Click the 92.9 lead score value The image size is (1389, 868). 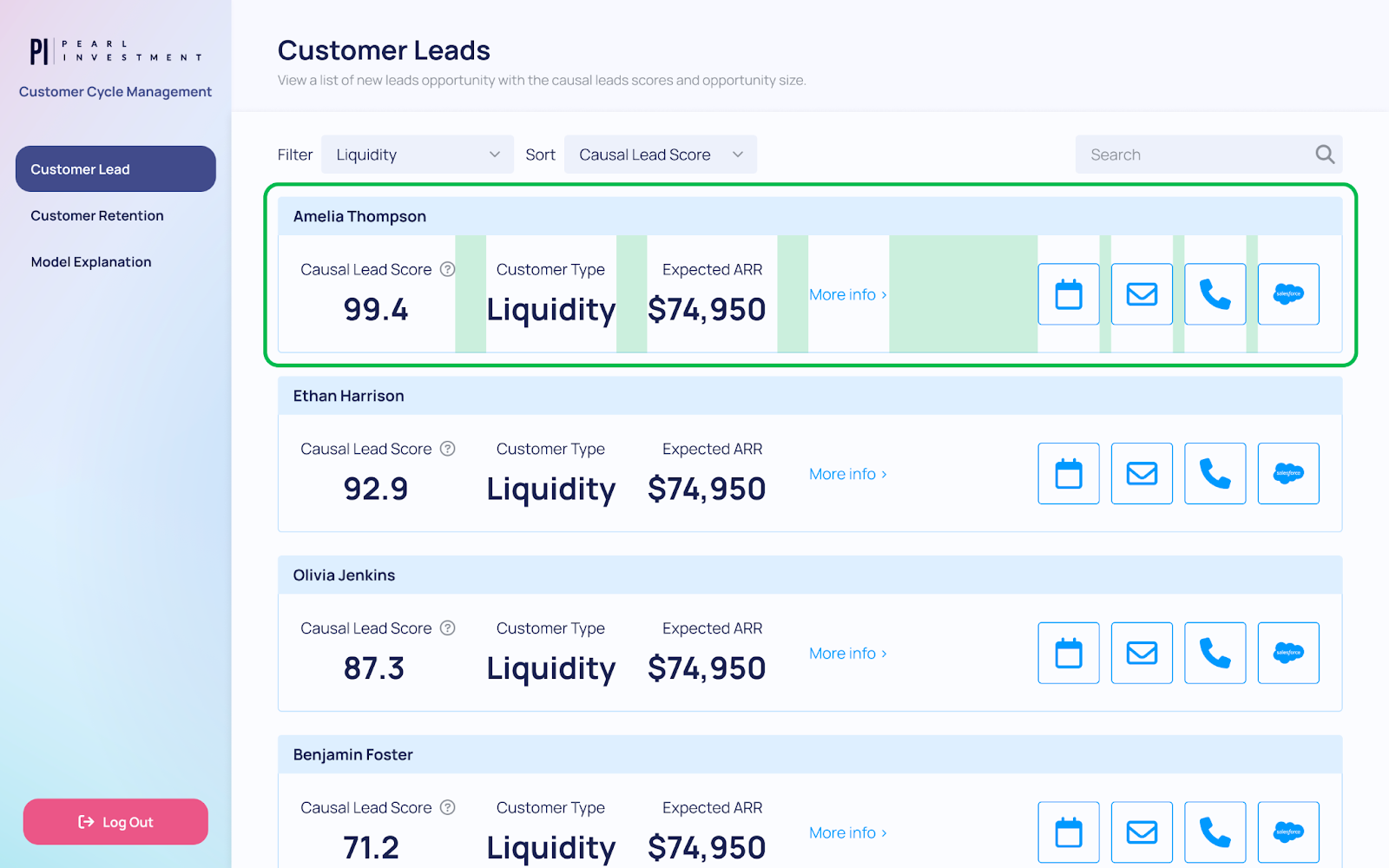point(376,489)
